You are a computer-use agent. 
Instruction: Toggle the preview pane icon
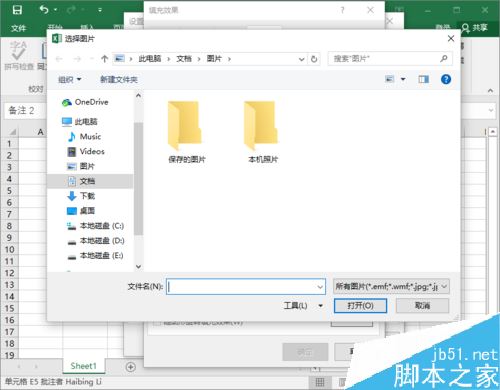[424, 79]
